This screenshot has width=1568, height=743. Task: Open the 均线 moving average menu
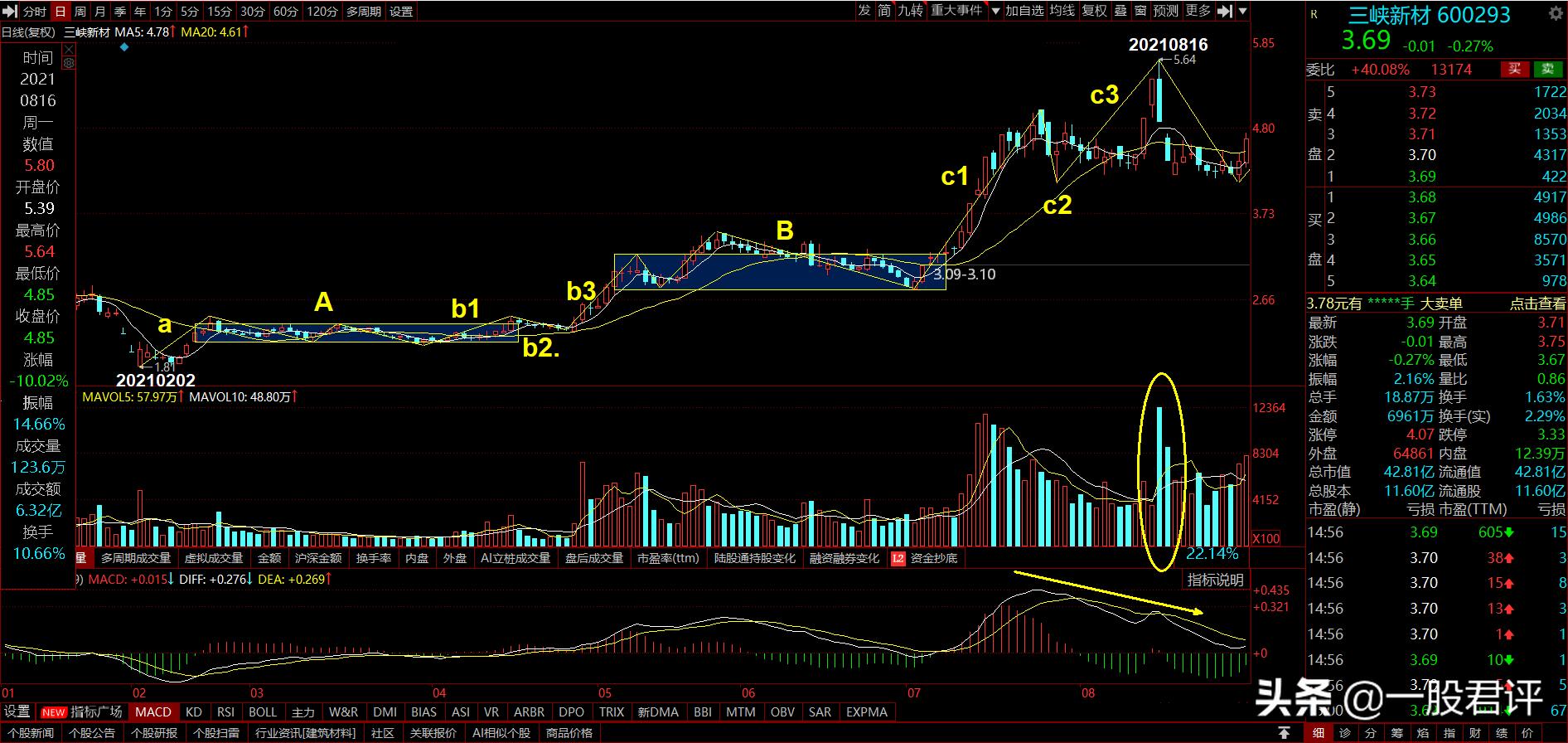pyautogui.click(x=1062, y=11)
